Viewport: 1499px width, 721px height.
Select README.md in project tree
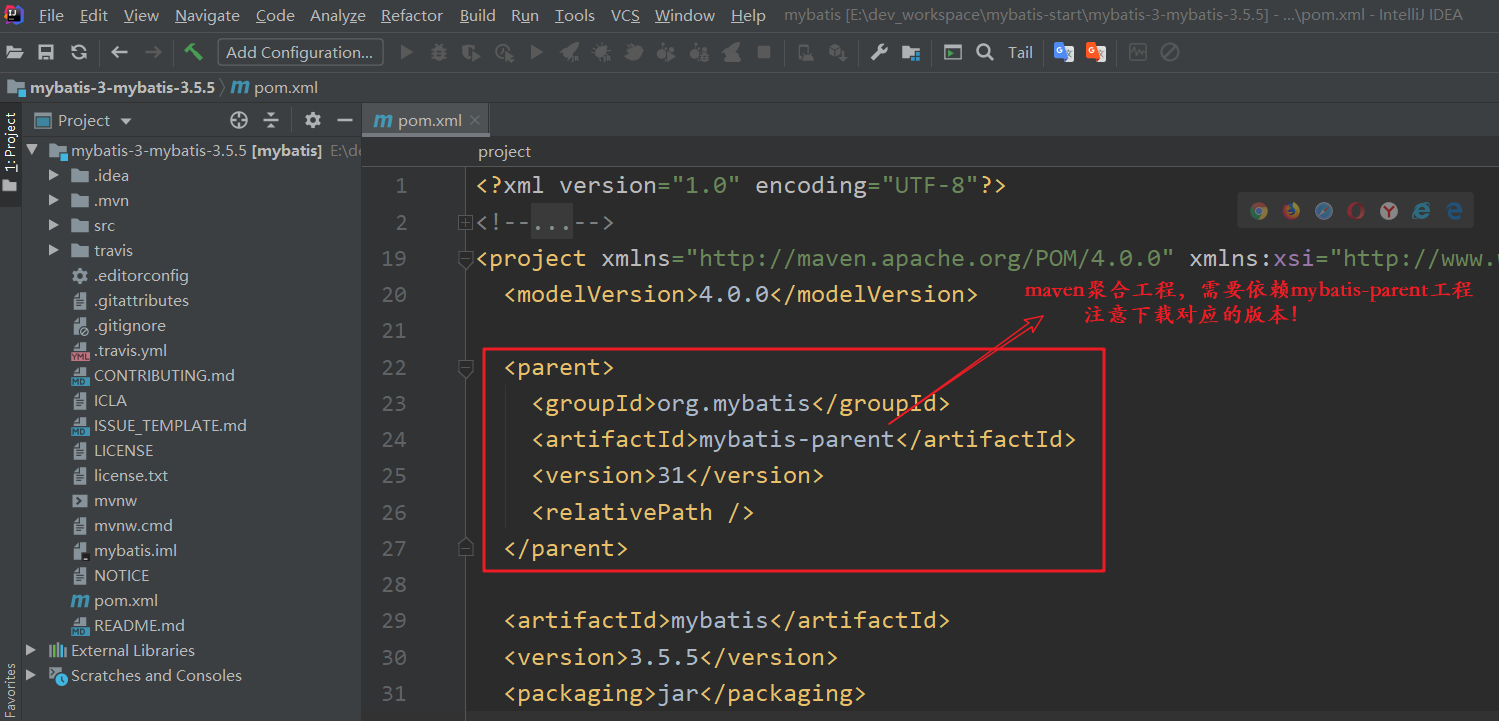pyautogui.click(x=139, y=625)
